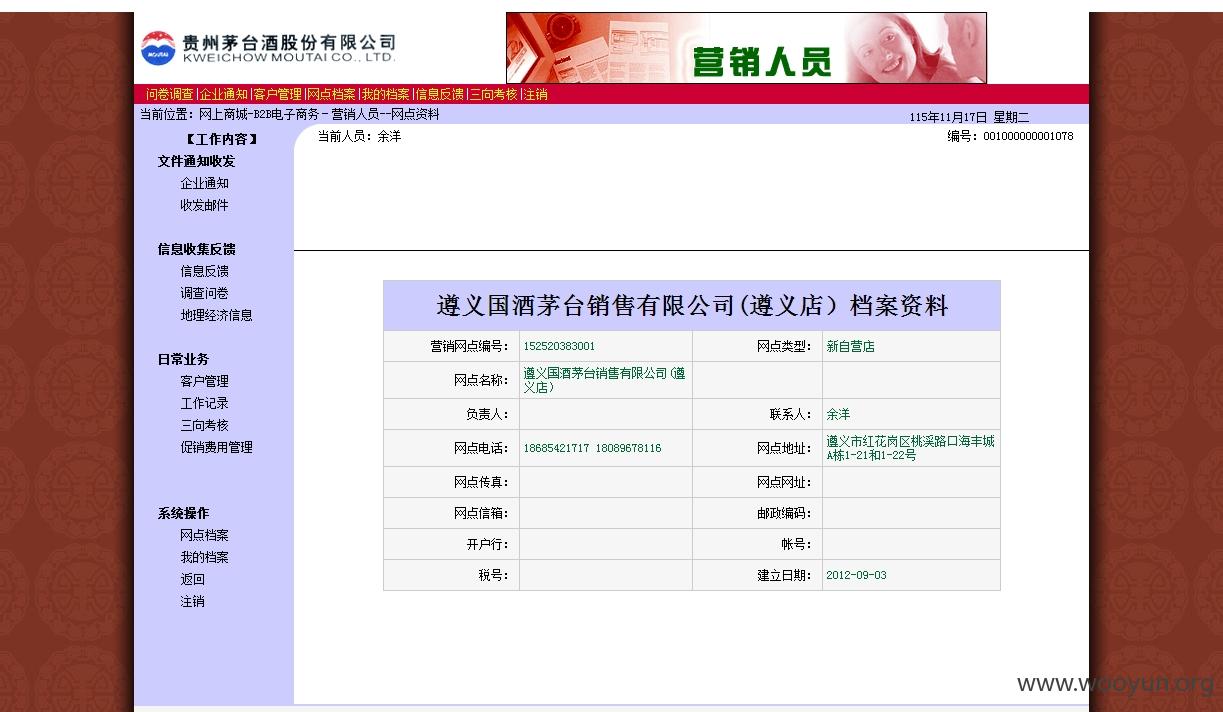The height and width of the screenshot is (712, 1223).
Task: Select 注销 under 系统操作 sidebar
Action: [192, 601]
